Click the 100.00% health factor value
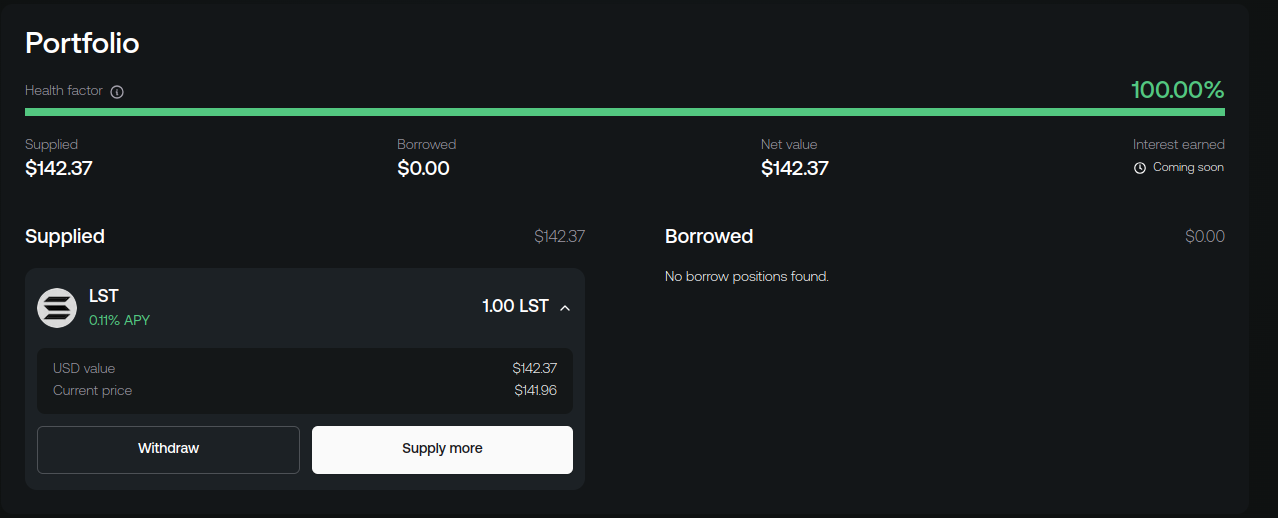Image resolution: width=1278 pixels, height=518 pixels. point(1177,90)
